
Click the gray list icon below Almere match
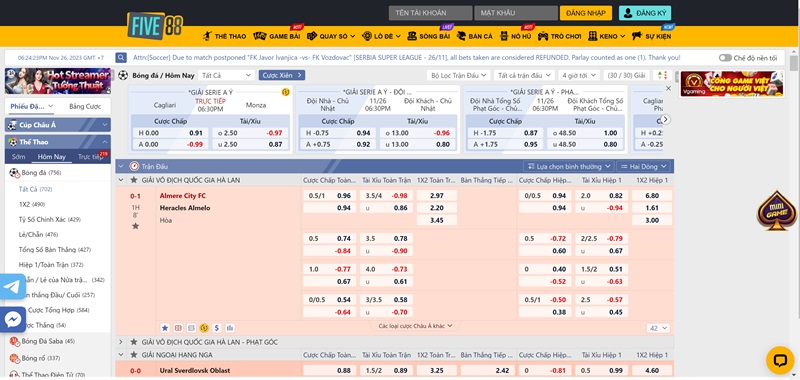coord(191,328)
